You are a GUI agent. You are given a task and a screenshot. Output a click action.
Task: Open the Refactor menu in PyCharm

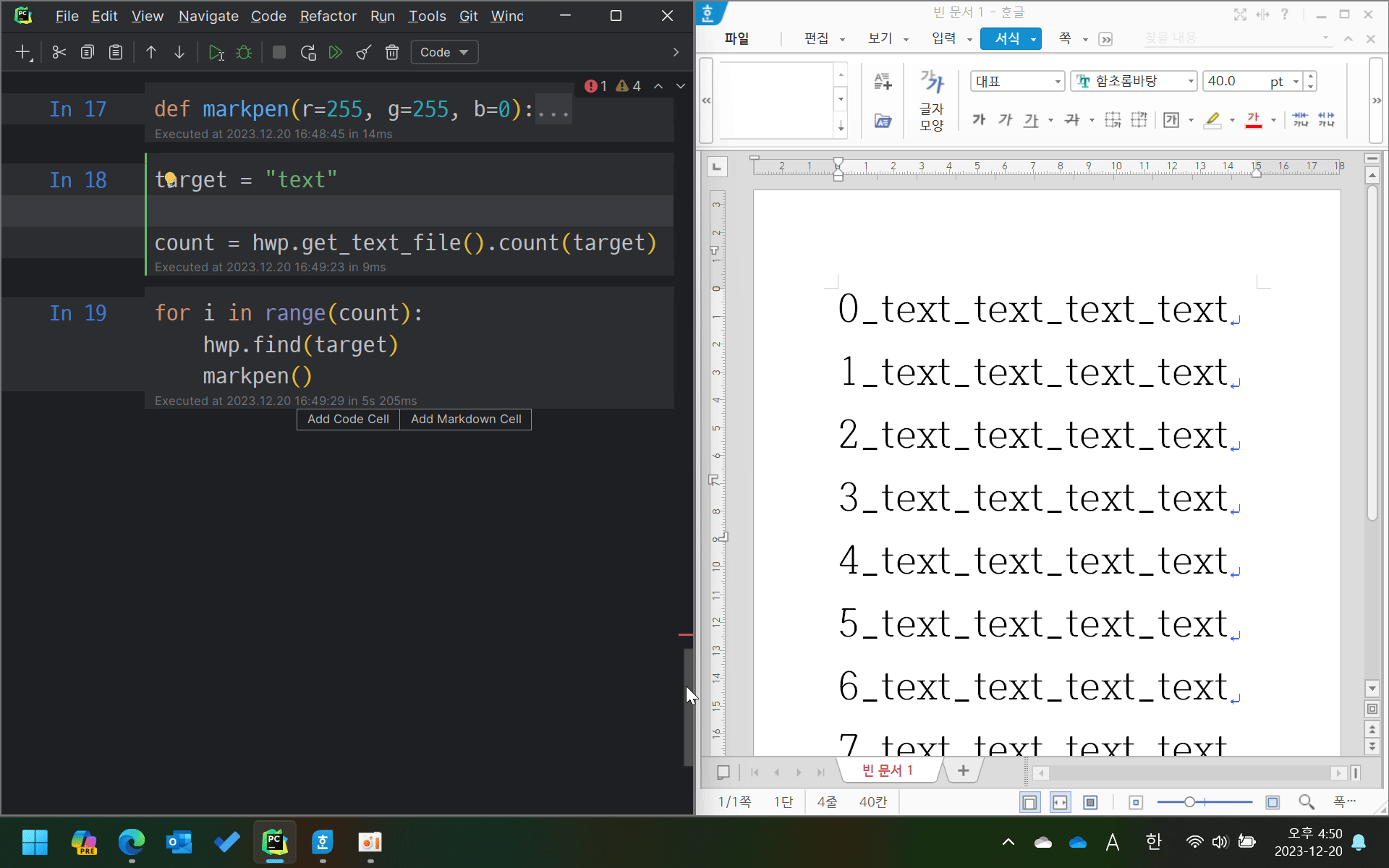(328, 16)
